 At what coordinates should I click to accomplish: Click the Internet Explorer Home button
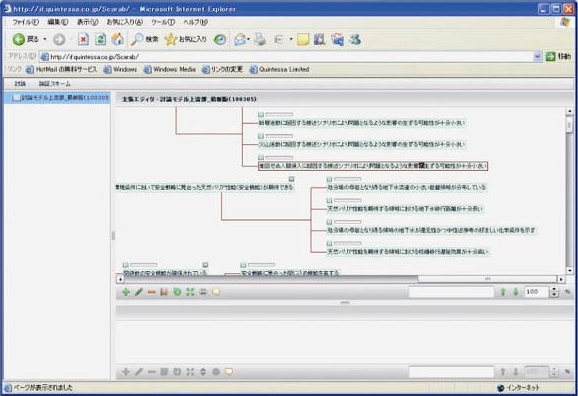[x=118, y=39]
